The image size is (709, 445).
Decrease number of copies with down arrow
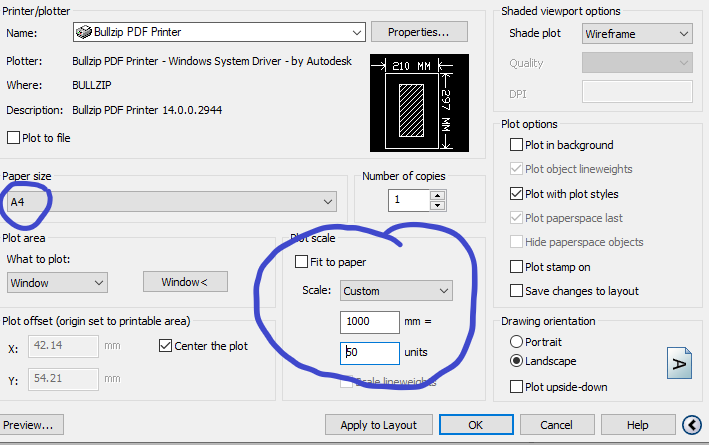click(x=437, y=205)
